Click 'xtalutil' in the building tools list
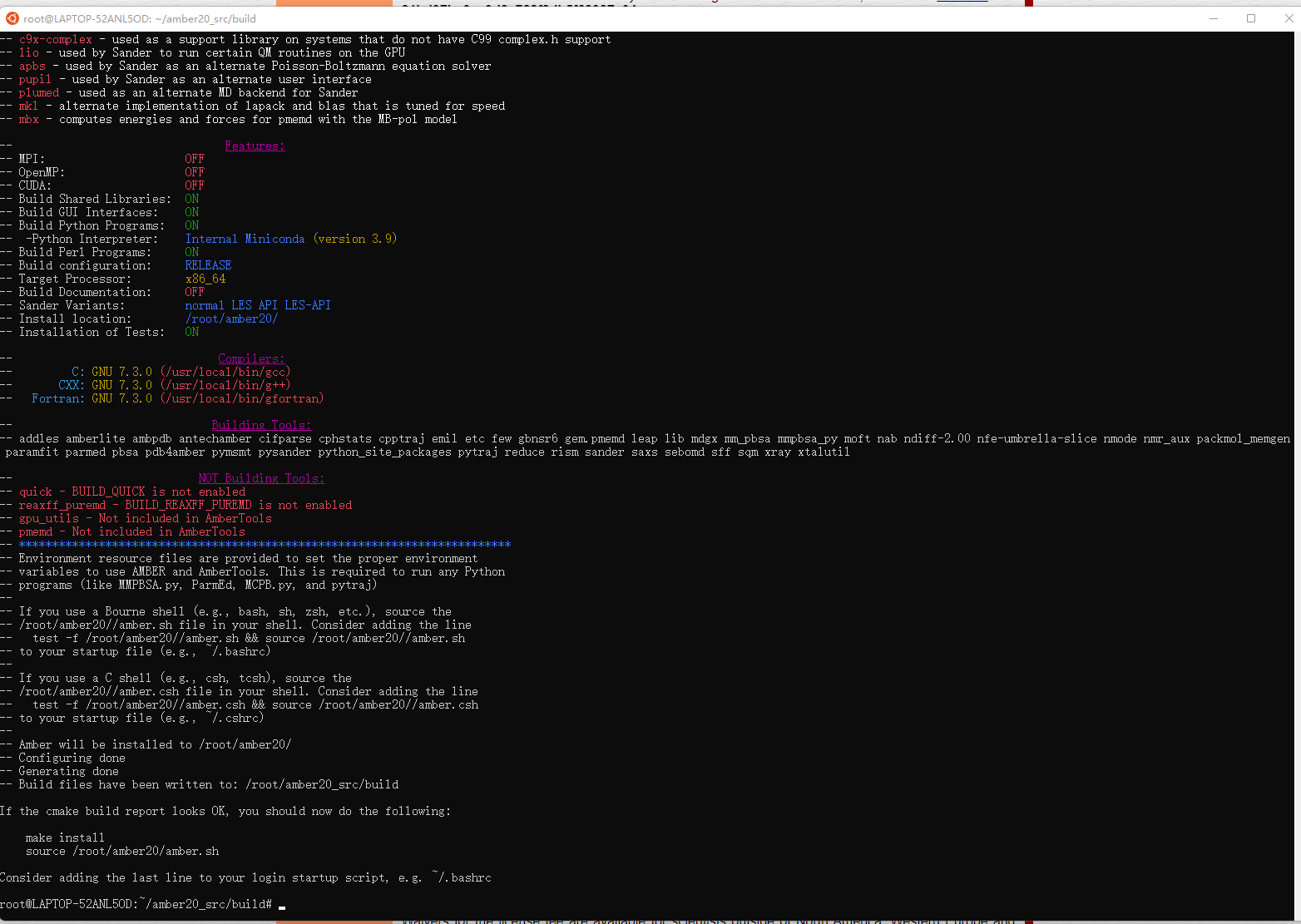 click(824, 452)
